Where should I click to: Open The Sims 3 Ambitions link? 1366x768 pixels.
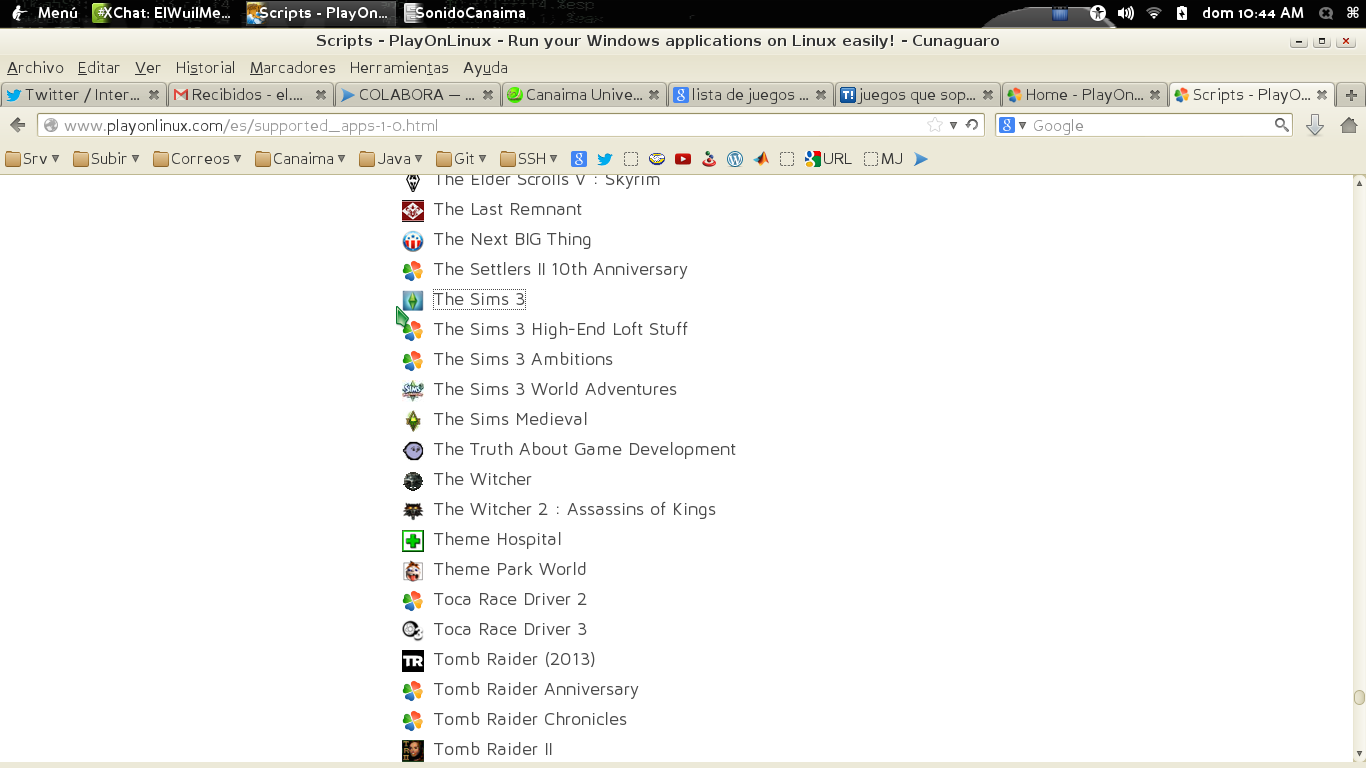point(523,359)
